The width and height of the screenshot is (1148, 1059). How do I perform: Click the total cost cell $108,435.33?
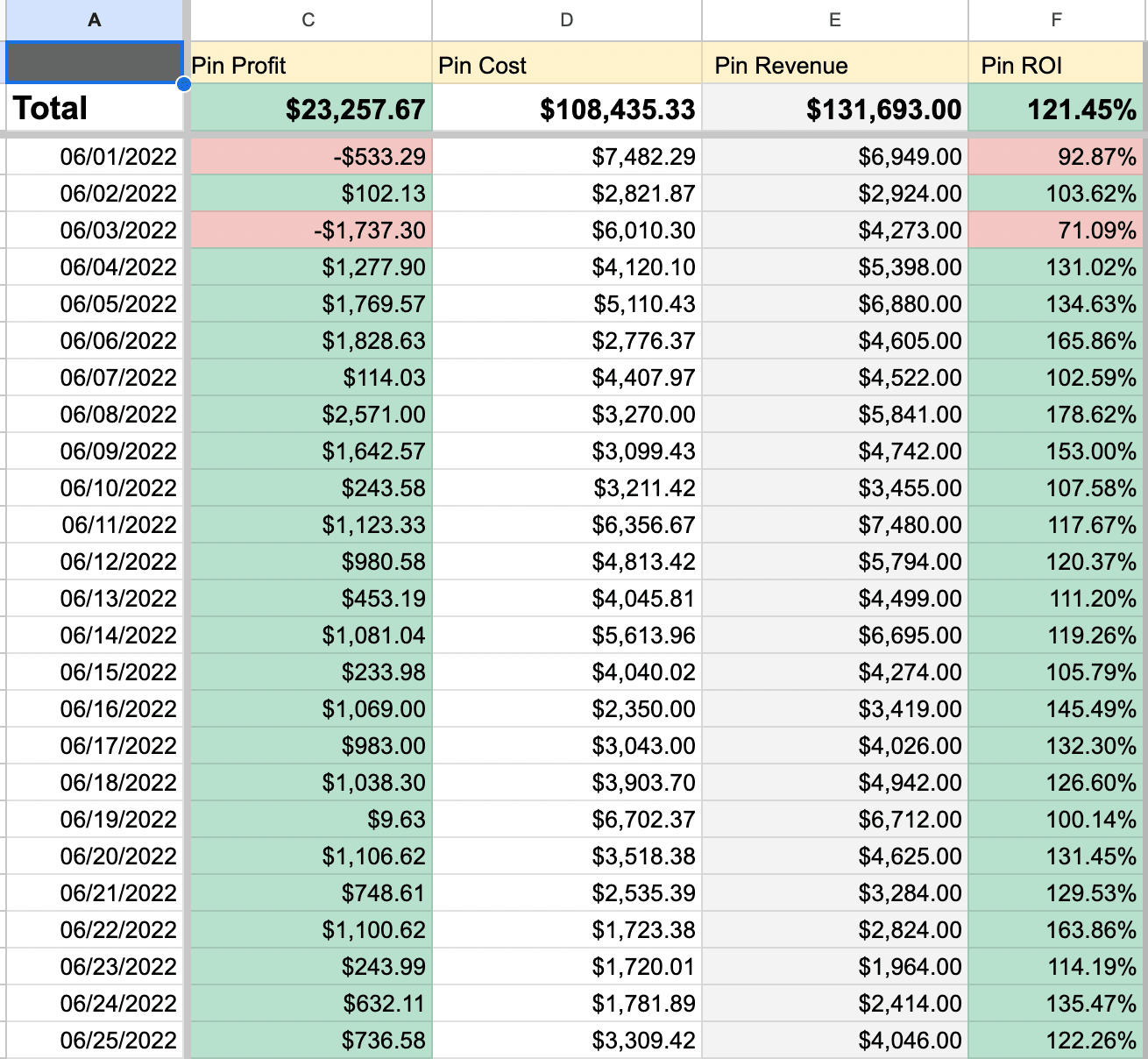pyautogui.click(x=567, y=110)
